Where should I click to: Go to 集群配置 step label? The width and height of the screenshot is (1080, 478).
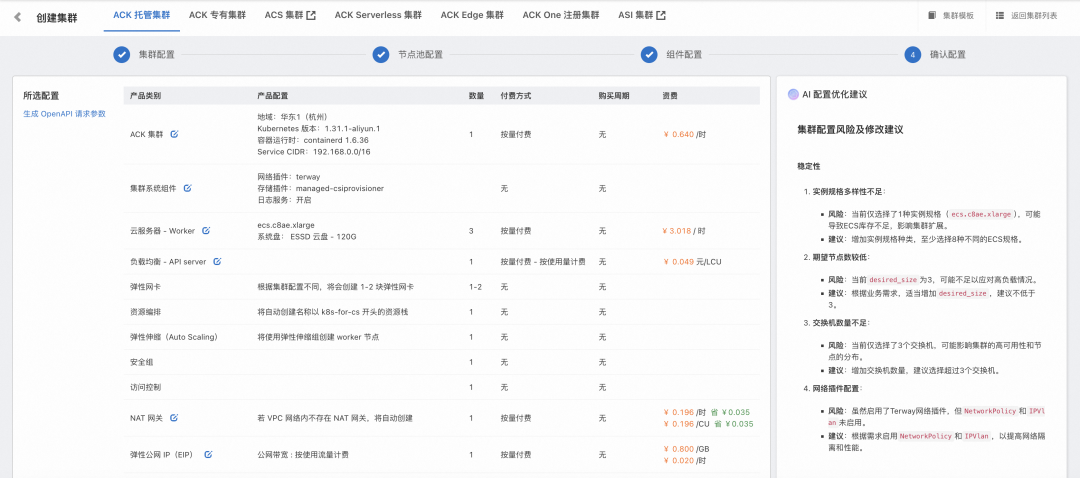(156, 54)
